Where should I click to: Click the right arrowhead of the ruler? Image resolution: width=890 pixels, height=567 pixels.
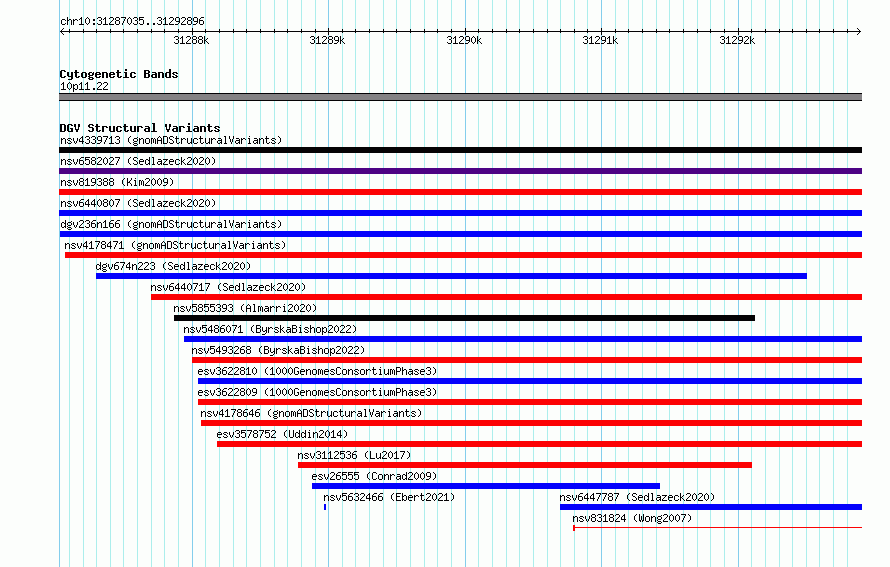tap(859, 32)
